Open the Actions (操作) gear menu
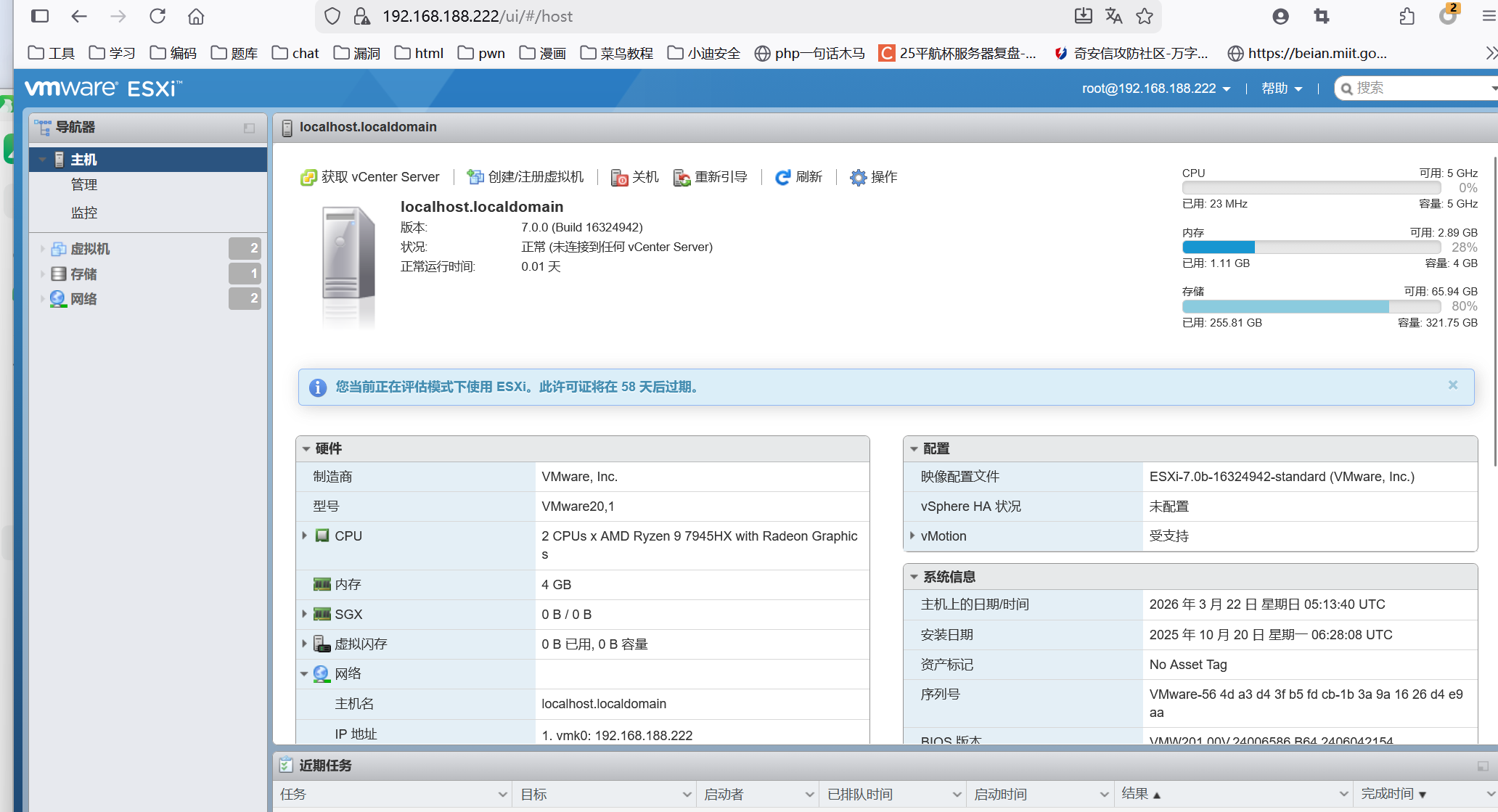1498x812 pixels. pyautogui.click(x=874, y=177)
